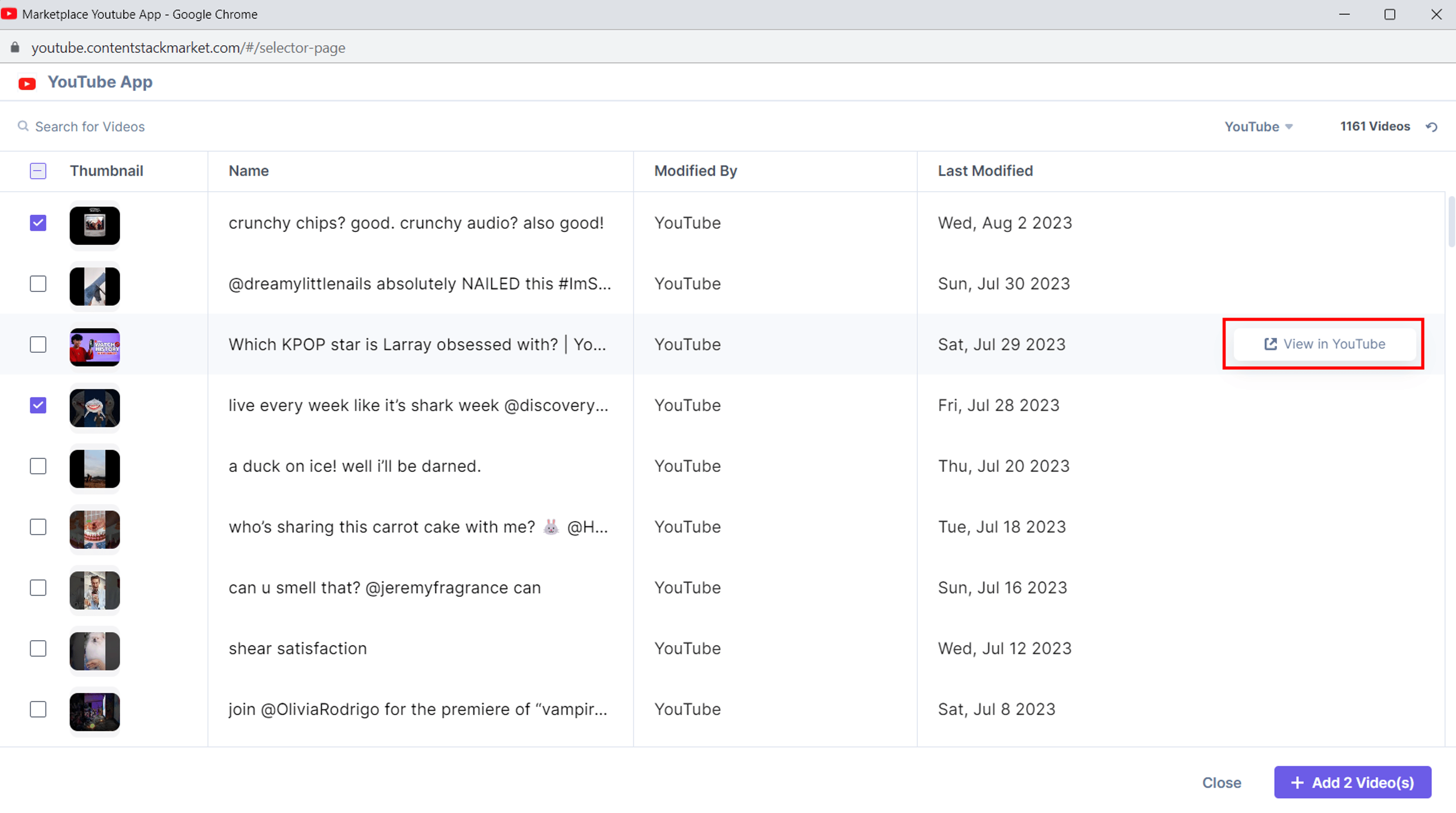The image size is (1456, 813).
Task: Click '@dreamylittlenails absolutely NAILED' title
Action: click(419, 284)
